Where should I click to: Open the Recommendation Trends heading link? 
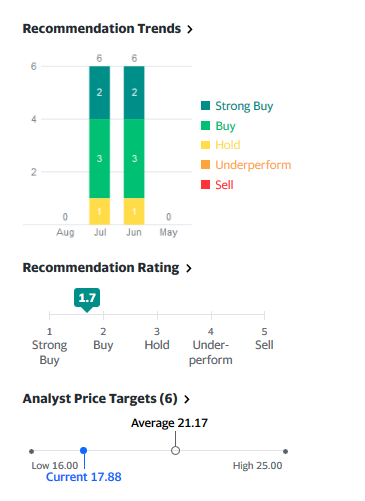click(x=102, y=29)
